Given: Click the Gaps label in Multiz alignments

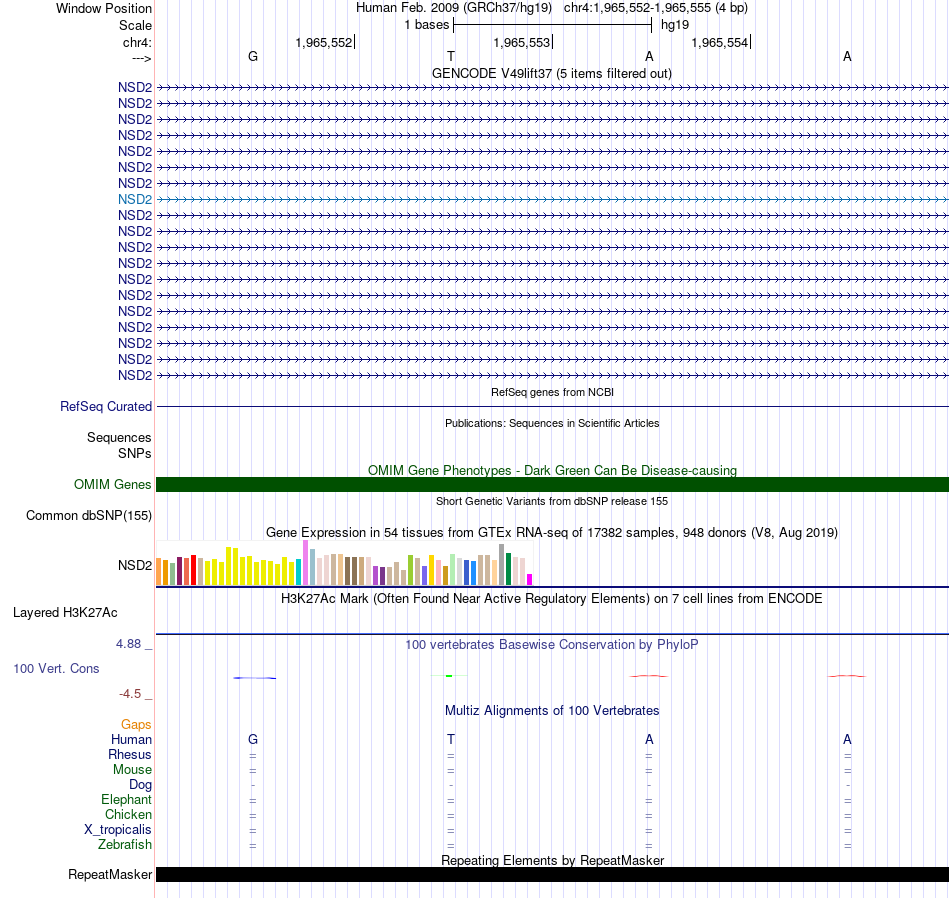Looking at the screenshot, I should coord(136,725).
